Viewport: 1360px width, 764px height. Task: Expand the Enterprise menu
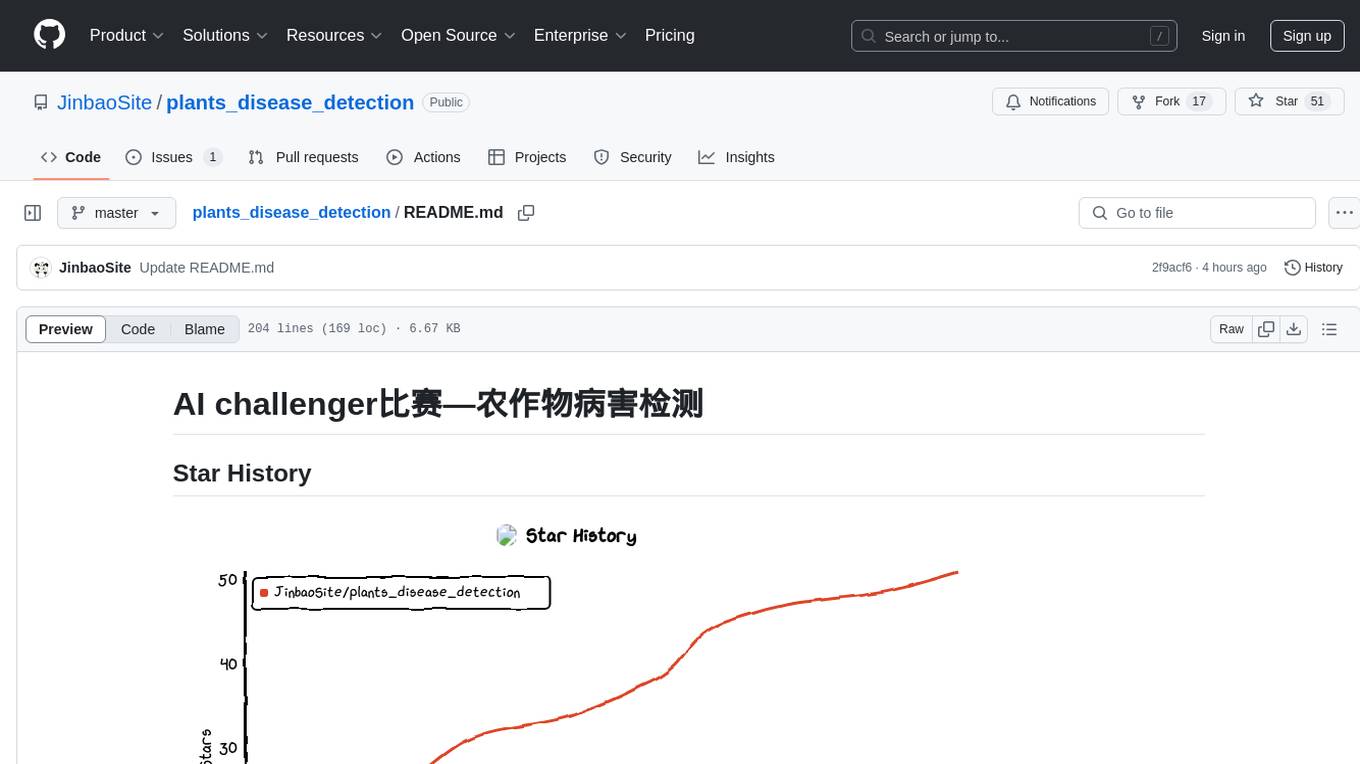pyautogui.click(x=580, y=35)
